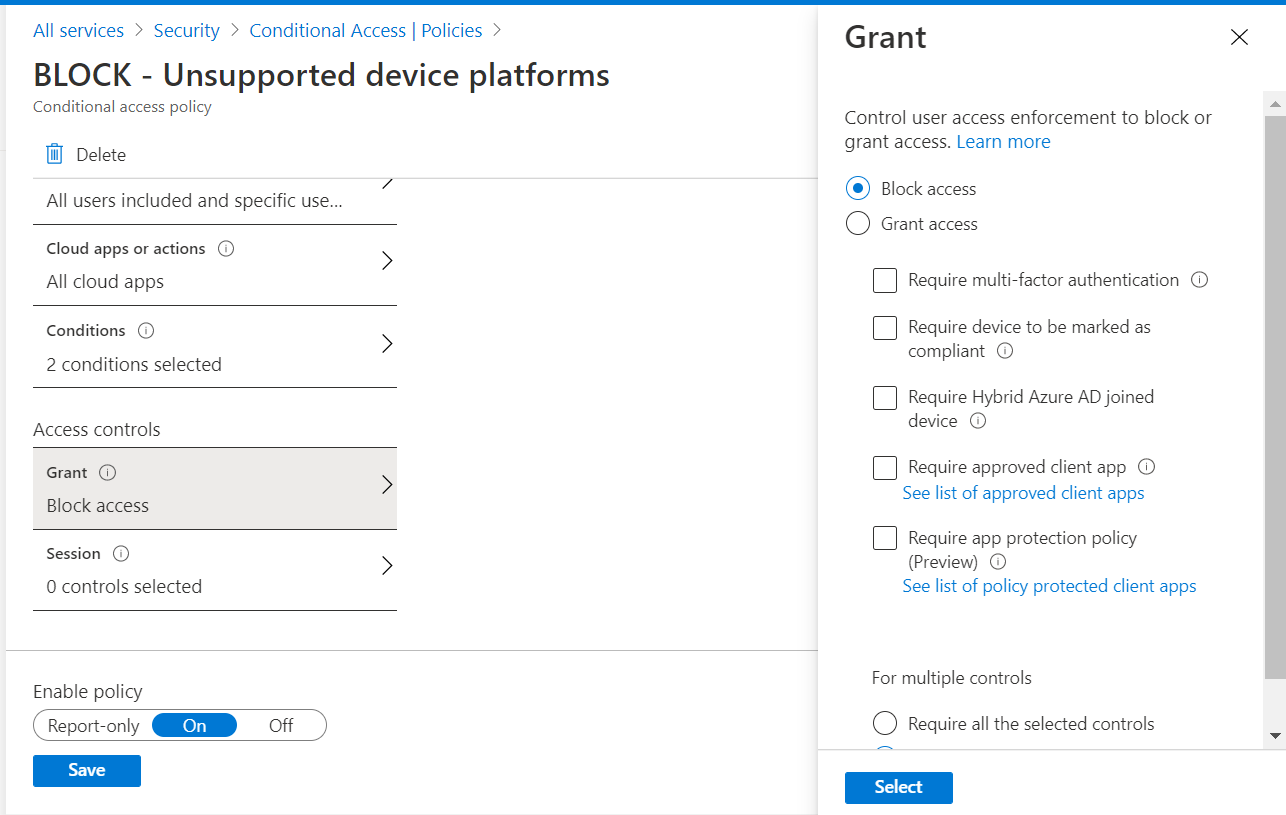Expand the Session row chevron

pos(388,566)
